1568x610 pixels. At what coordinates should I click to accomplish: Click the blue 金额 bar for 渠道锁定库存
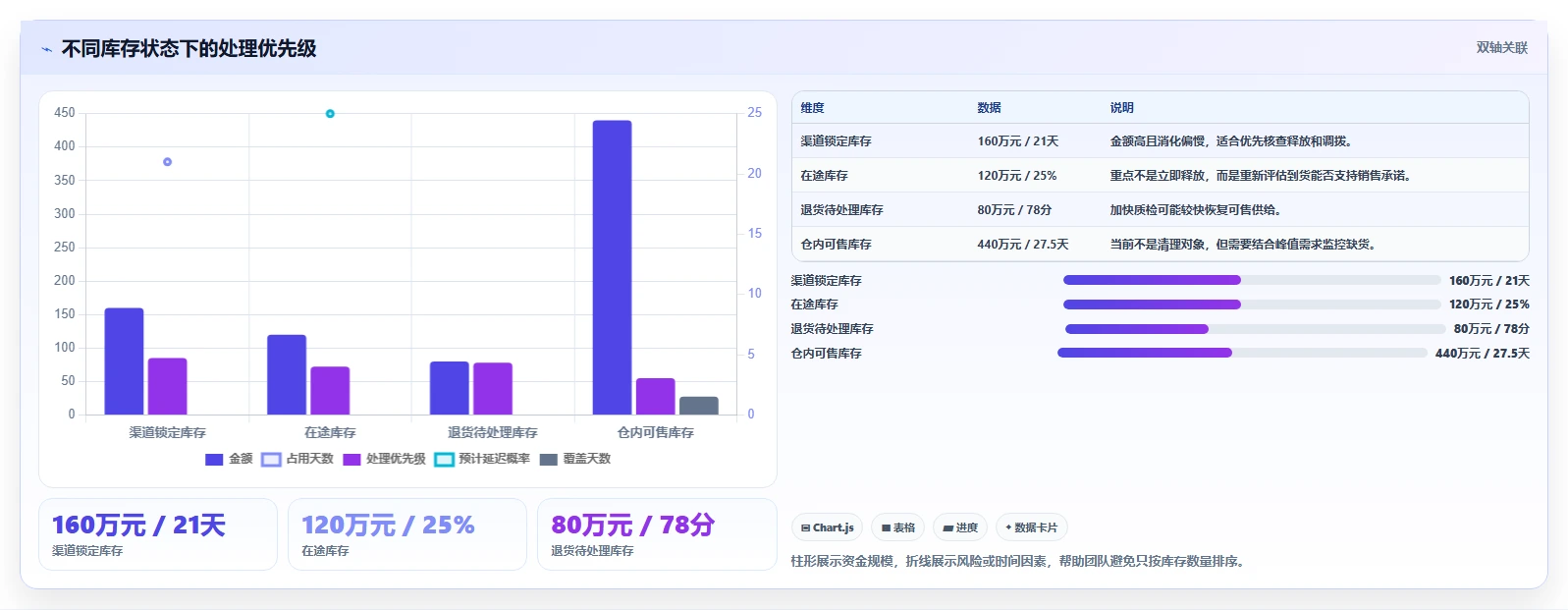pyautogui.click(x=124, y=361)
